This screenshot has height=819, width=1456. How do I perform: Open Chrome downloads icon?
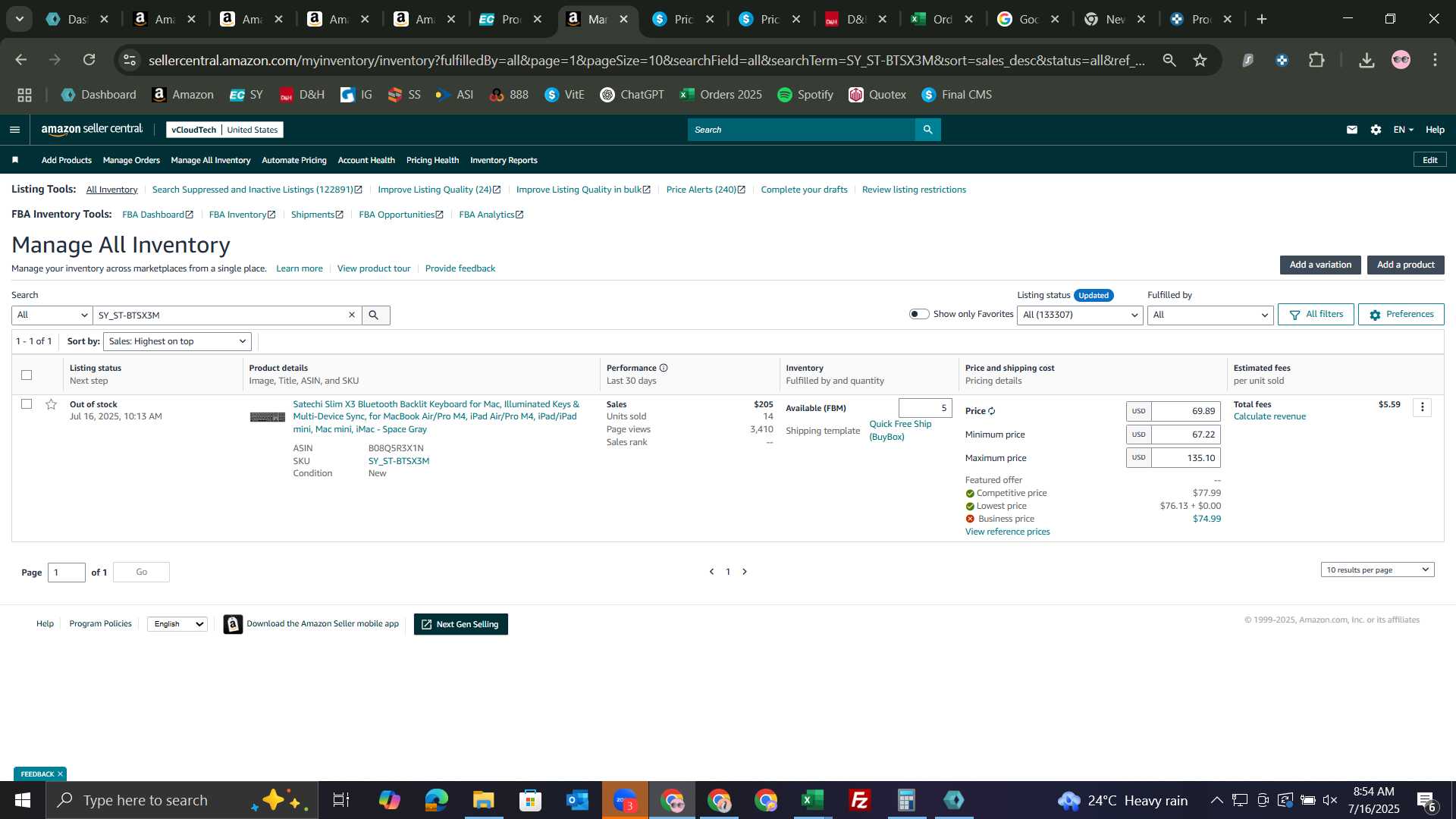point(1367,60)
